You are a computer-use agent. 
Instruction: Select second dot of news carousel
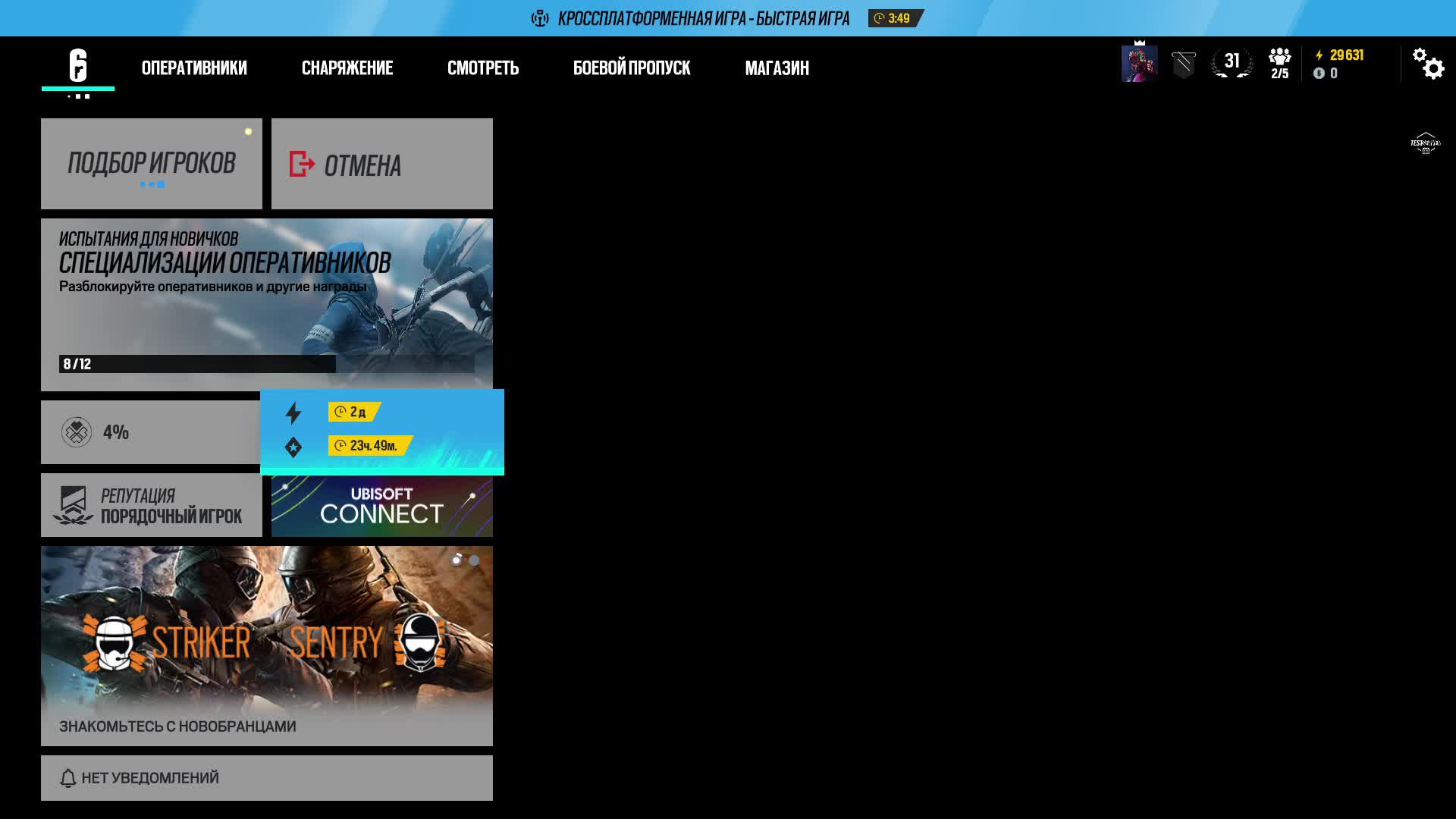(x=474, y=560)
